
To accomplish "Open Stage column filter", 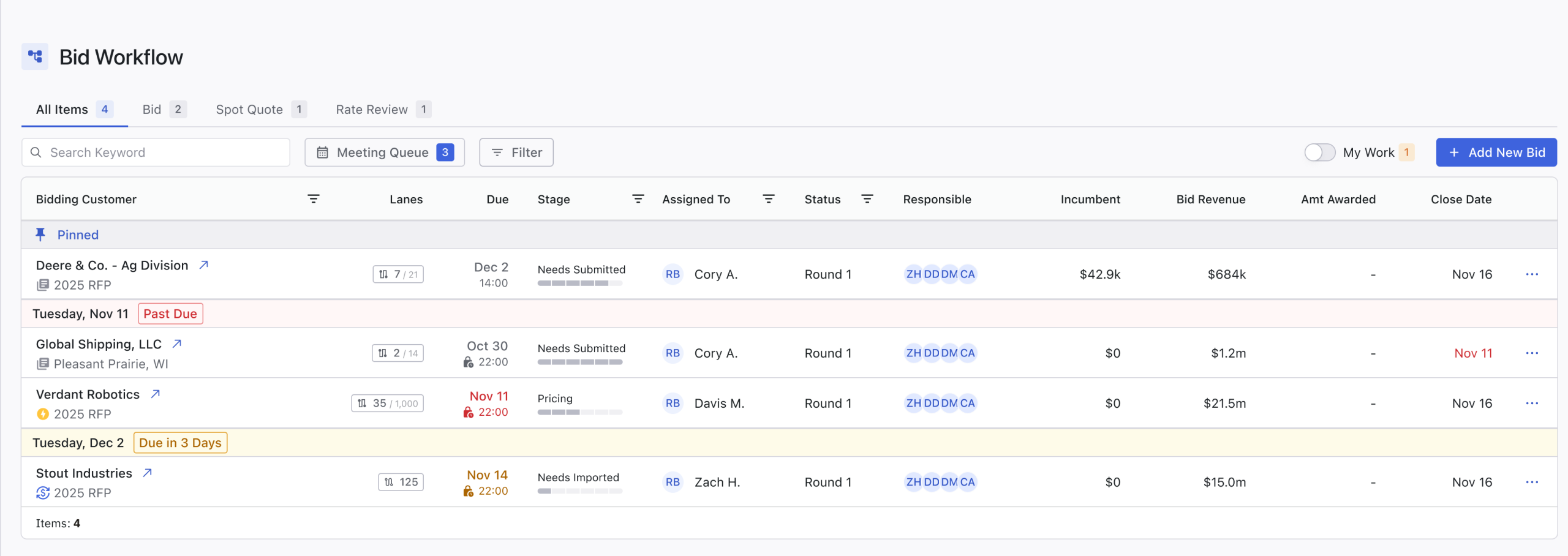I will pos(638,199).
